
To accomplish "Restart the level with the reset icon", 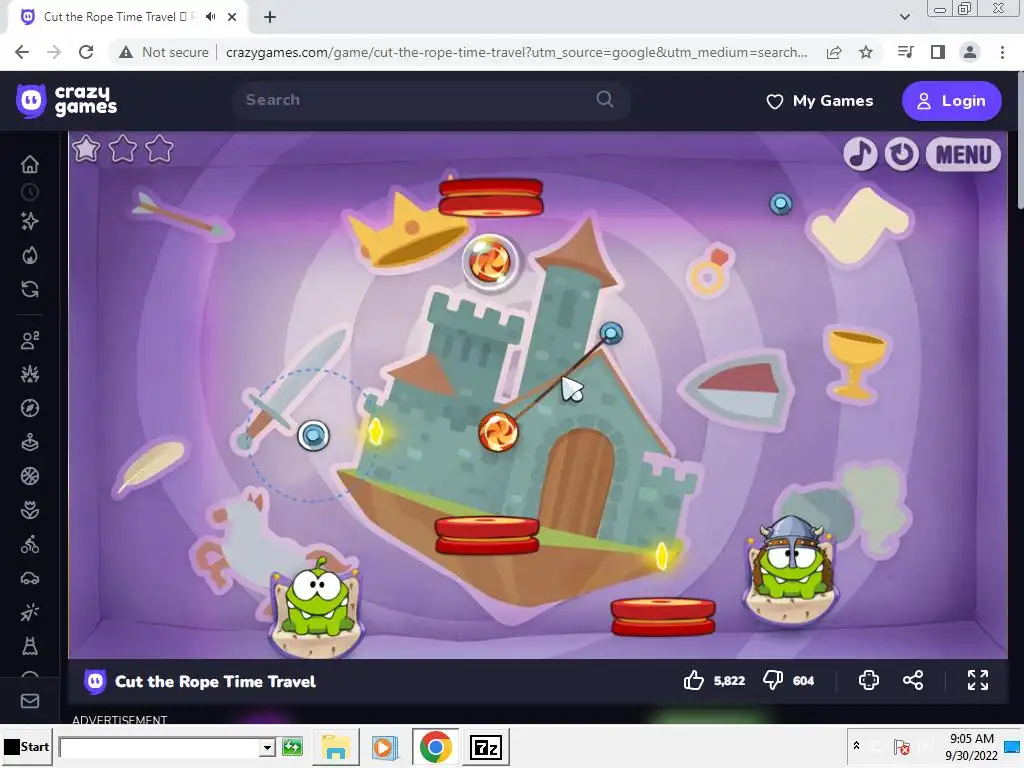I will [902, 155].
